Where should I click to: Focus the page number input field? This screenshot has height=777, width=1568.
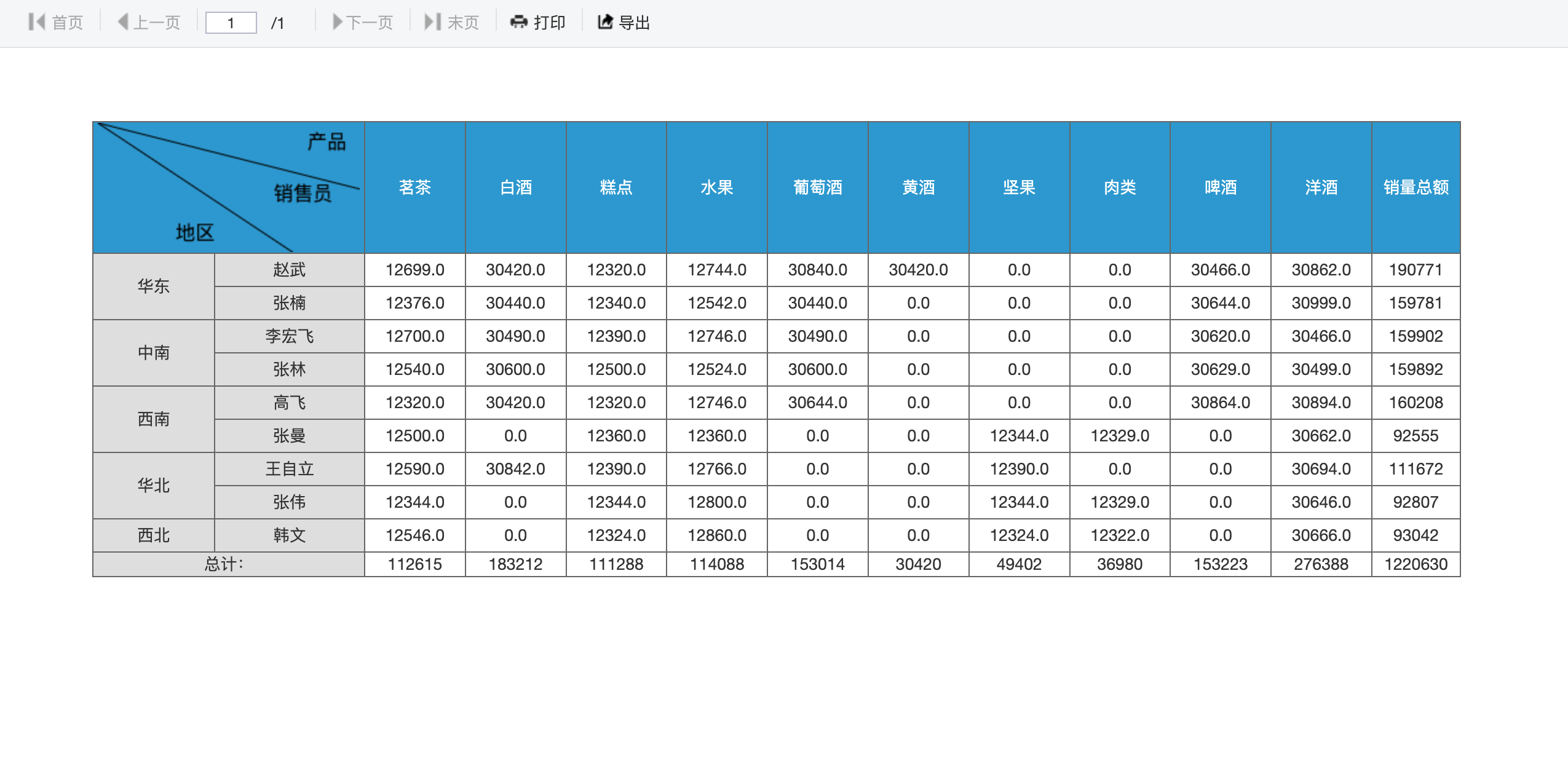coord(231,23)
